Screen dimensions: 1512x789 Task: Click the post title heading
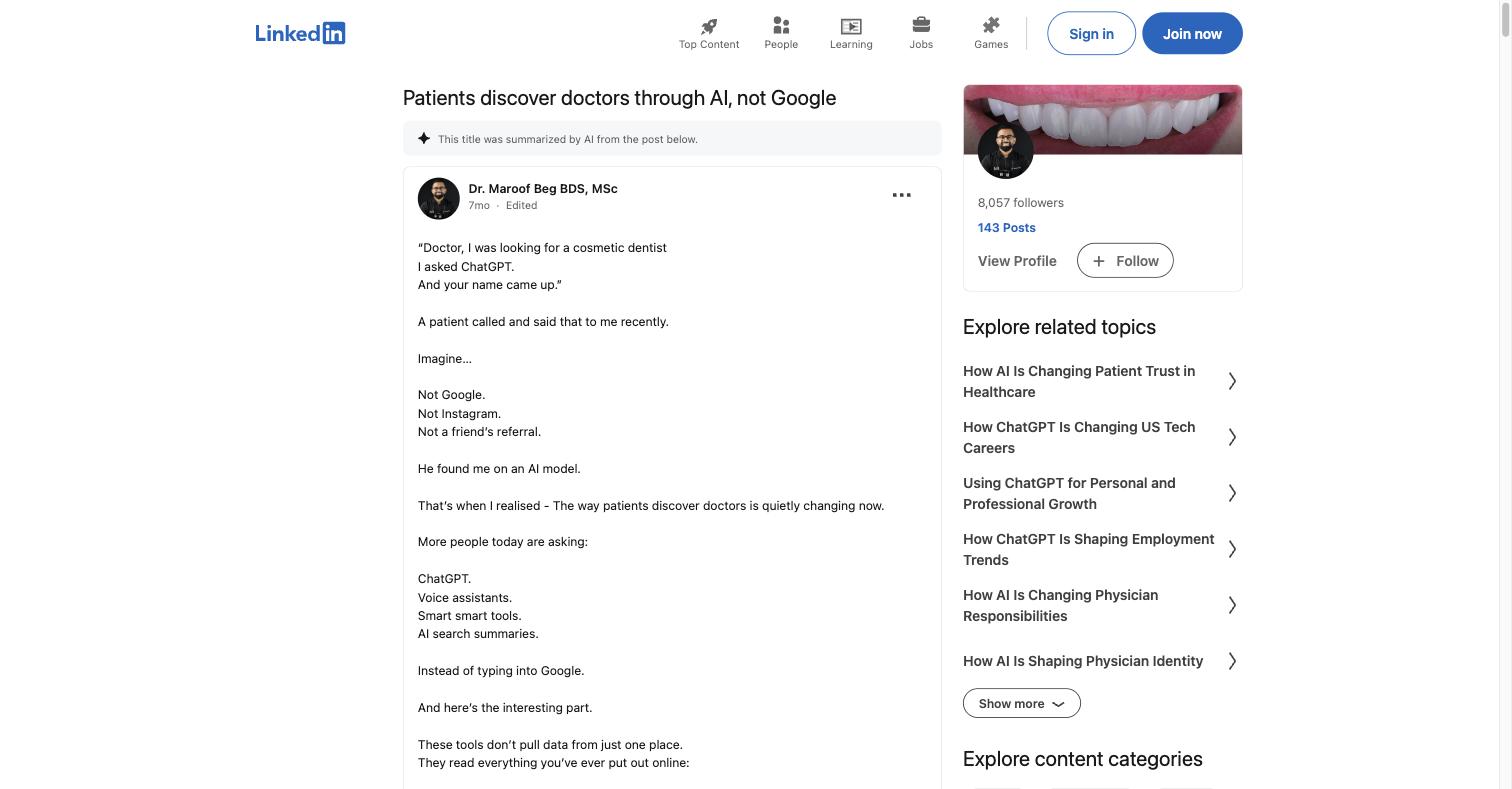(x=619, y=98)
